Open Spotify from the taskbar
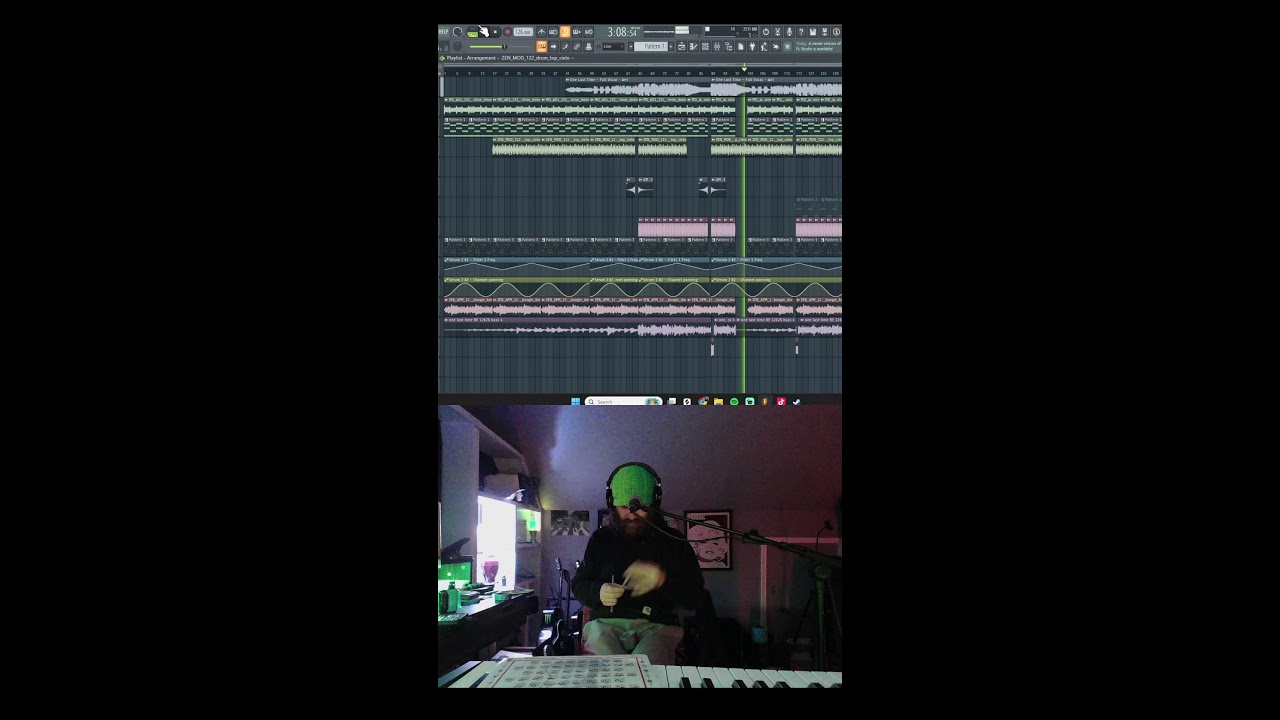 coord(734,401)
